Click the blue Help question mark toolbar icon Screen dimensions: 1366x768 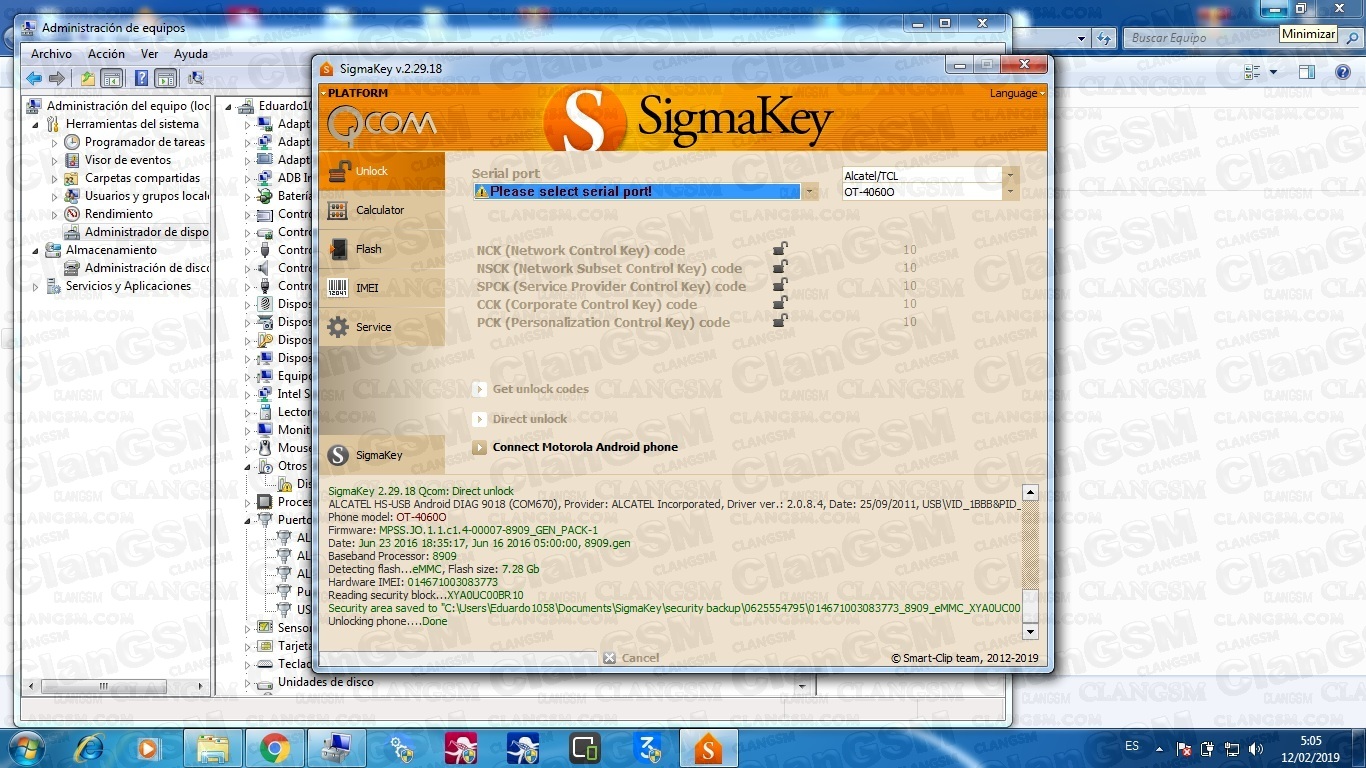[x=142, y=78]
